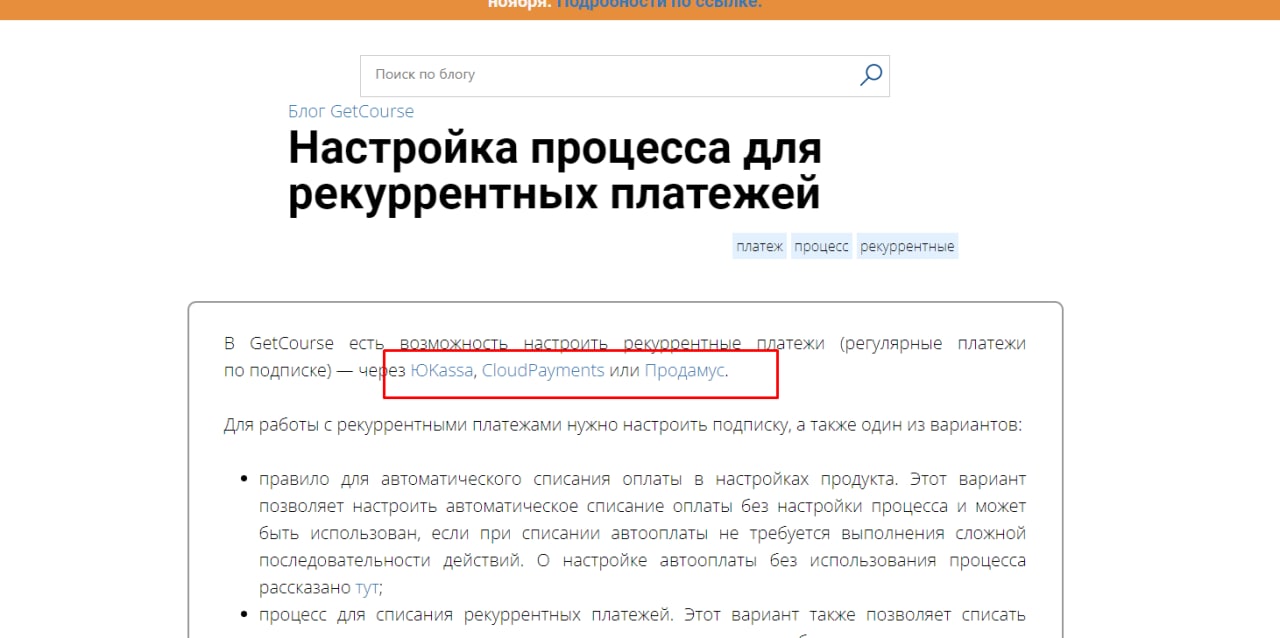Click the heading 'Настройка процесса для рекуррентных платежей'
The image size is (1280, 638).
(x=555, y=171)
